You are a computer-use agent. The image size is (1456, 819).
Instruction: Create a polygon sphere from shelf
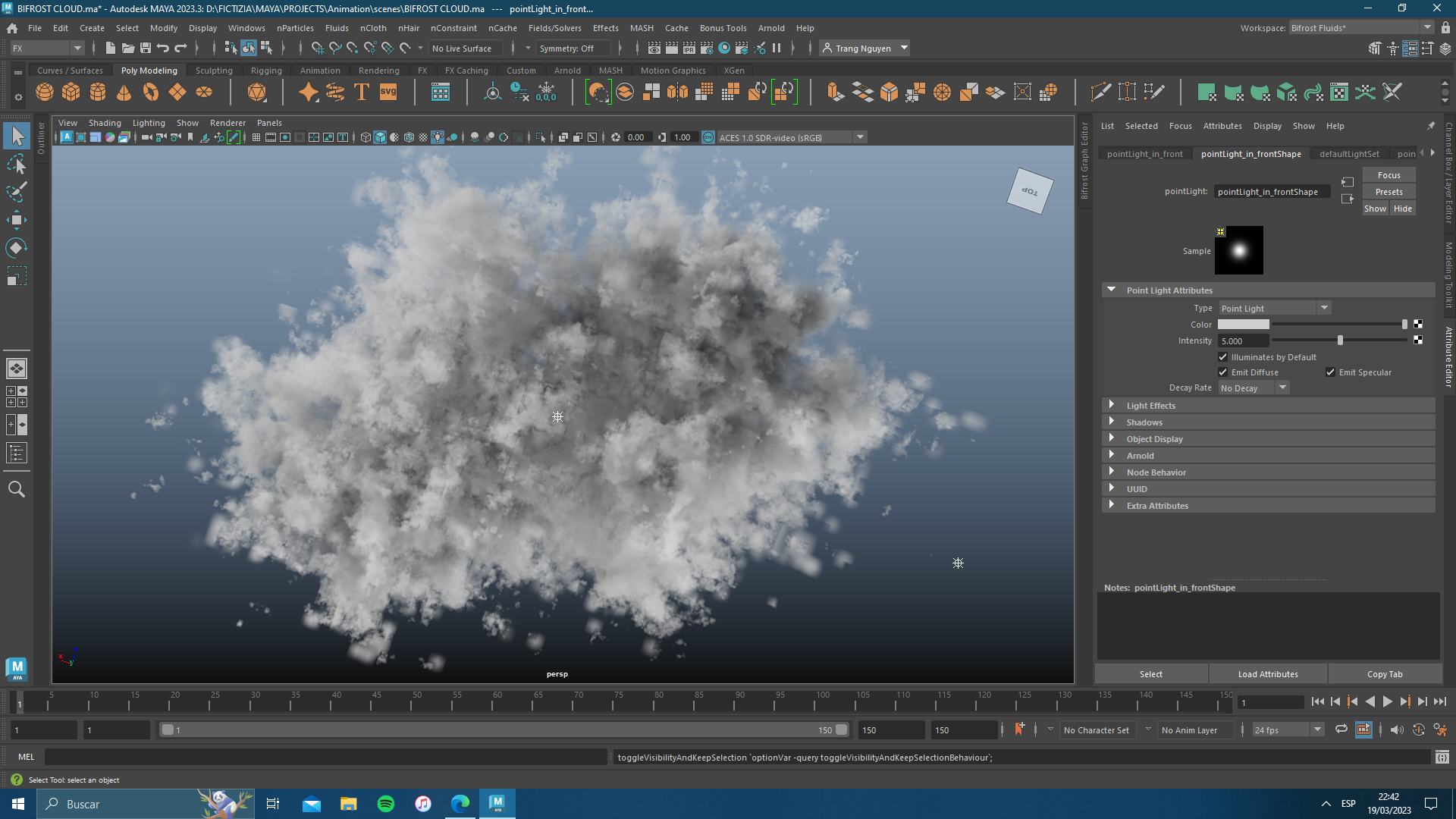45,93
